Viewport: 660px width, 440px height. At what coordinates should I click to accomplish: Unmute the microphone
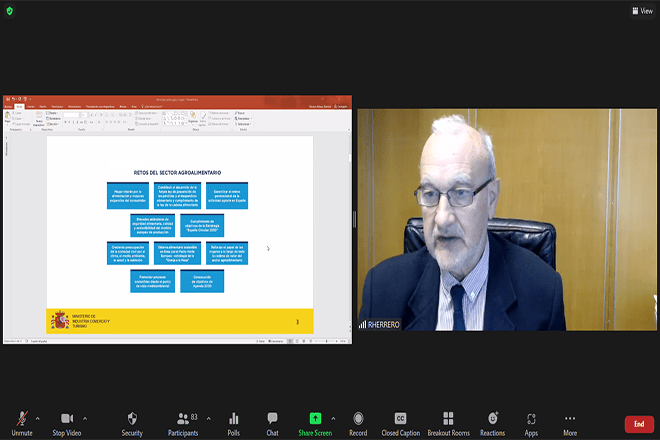[22, 424]
